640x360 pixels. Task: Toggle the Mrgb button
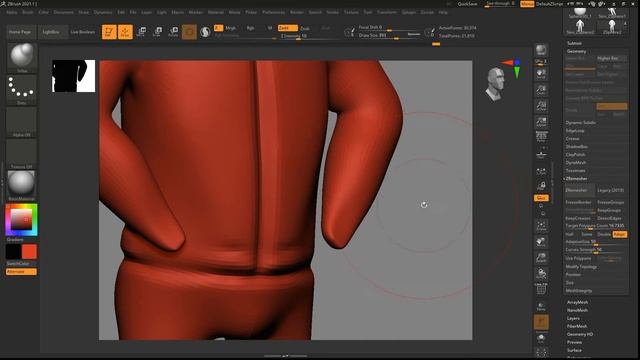[231, 28]
